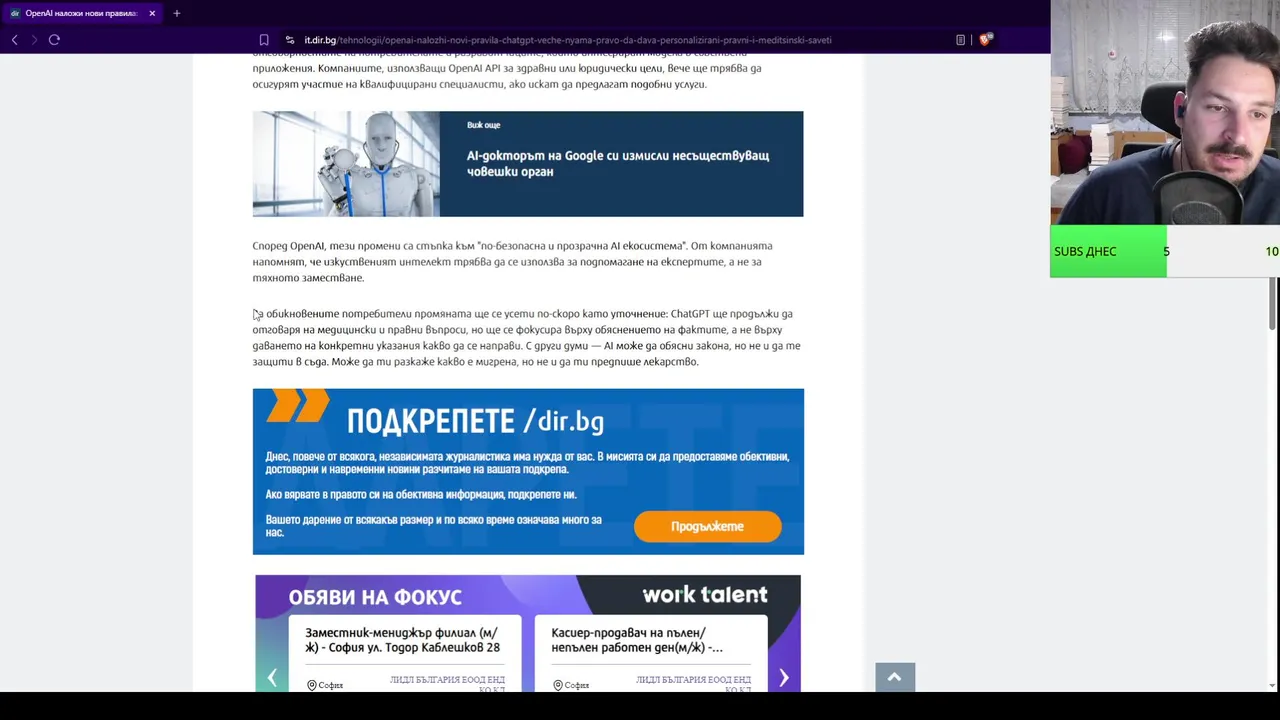Click the browser forward arrow
Screen dimensions: 1280x720
coord(34,40)
